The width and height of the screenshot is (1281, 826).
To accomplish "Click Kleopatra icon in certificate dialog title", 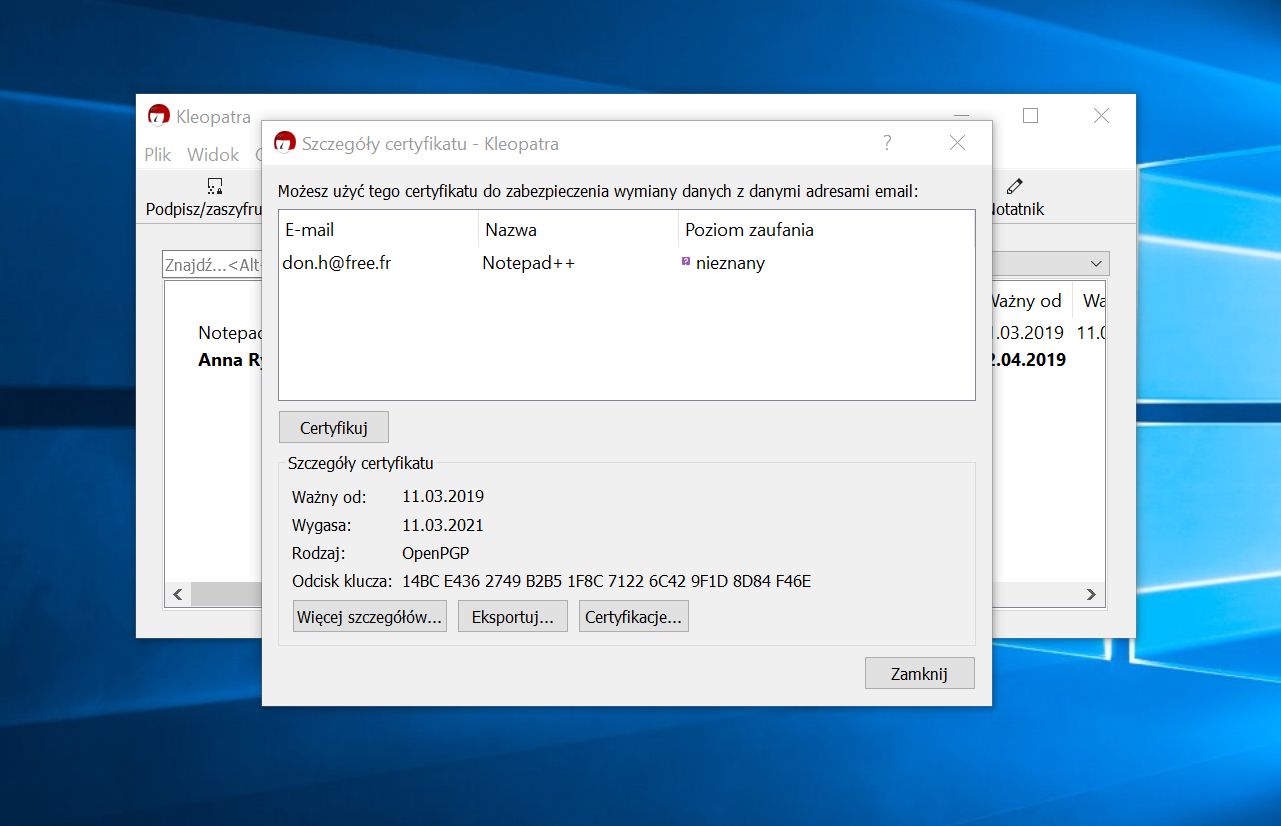I will (285, 143).
